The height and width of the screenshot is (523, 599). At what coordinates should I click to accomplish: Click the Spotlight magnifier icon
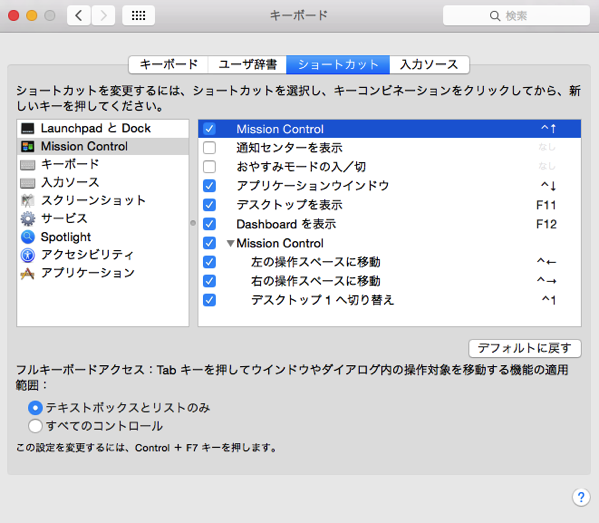(28, 237)
